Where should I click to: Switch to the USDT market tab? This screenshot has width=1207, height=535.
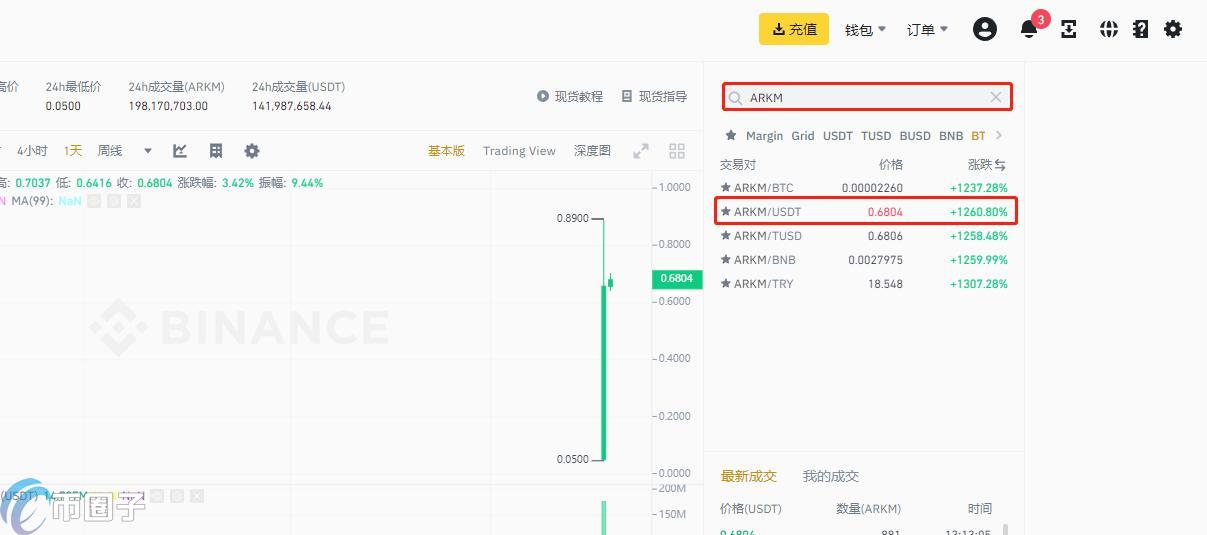click(x=838, y=136)
